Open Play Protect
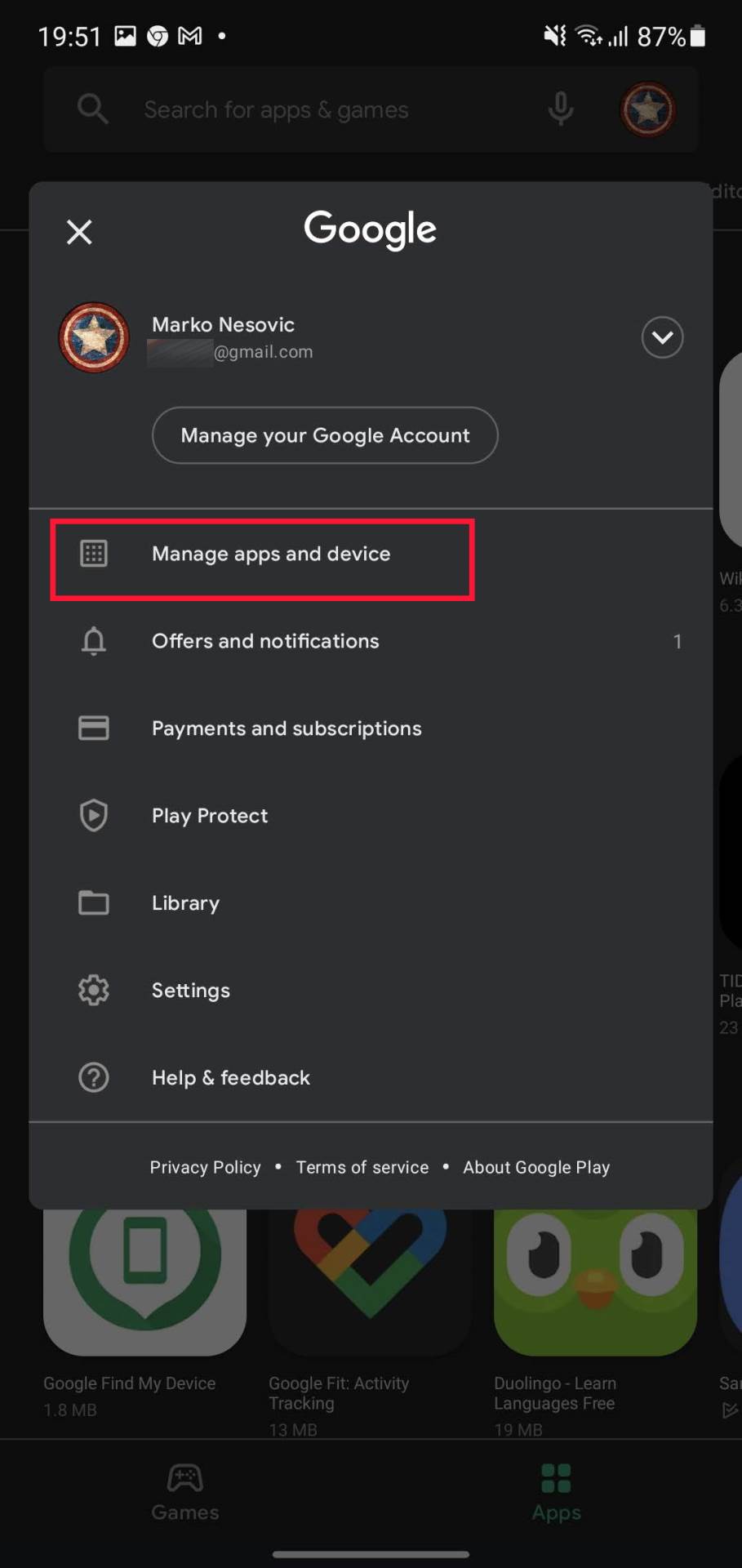This screenshot has width=742, height=1568. click(x=371, y=816)
